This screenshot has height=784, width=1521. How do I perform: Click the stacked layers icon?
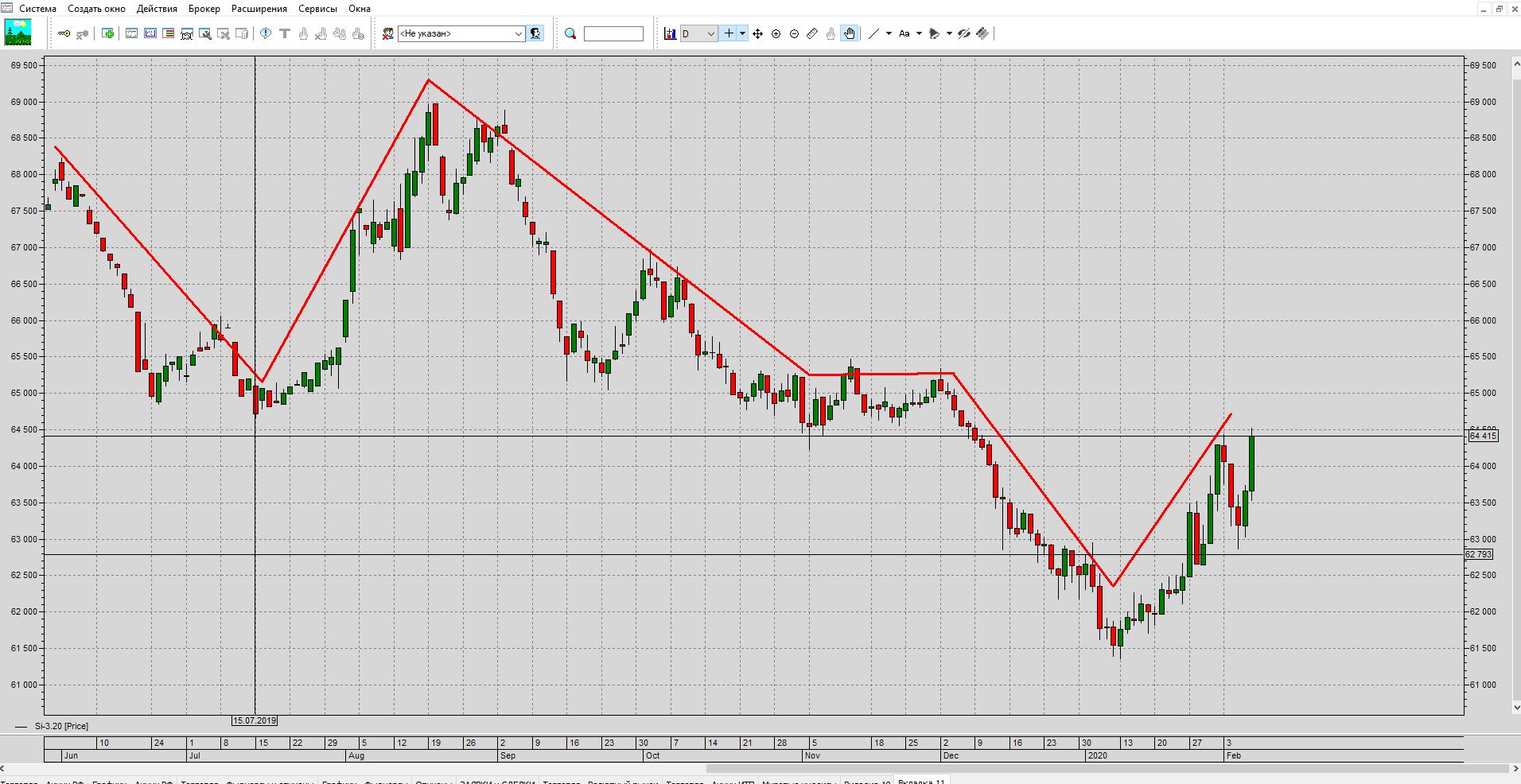click(982, 33)
